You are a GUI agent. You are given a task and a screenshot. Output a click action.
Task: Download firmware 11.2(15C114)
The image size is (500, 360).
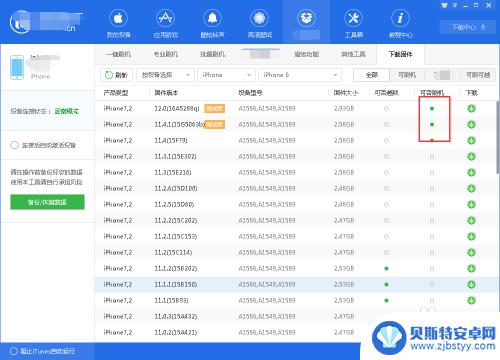click(471, 252)
